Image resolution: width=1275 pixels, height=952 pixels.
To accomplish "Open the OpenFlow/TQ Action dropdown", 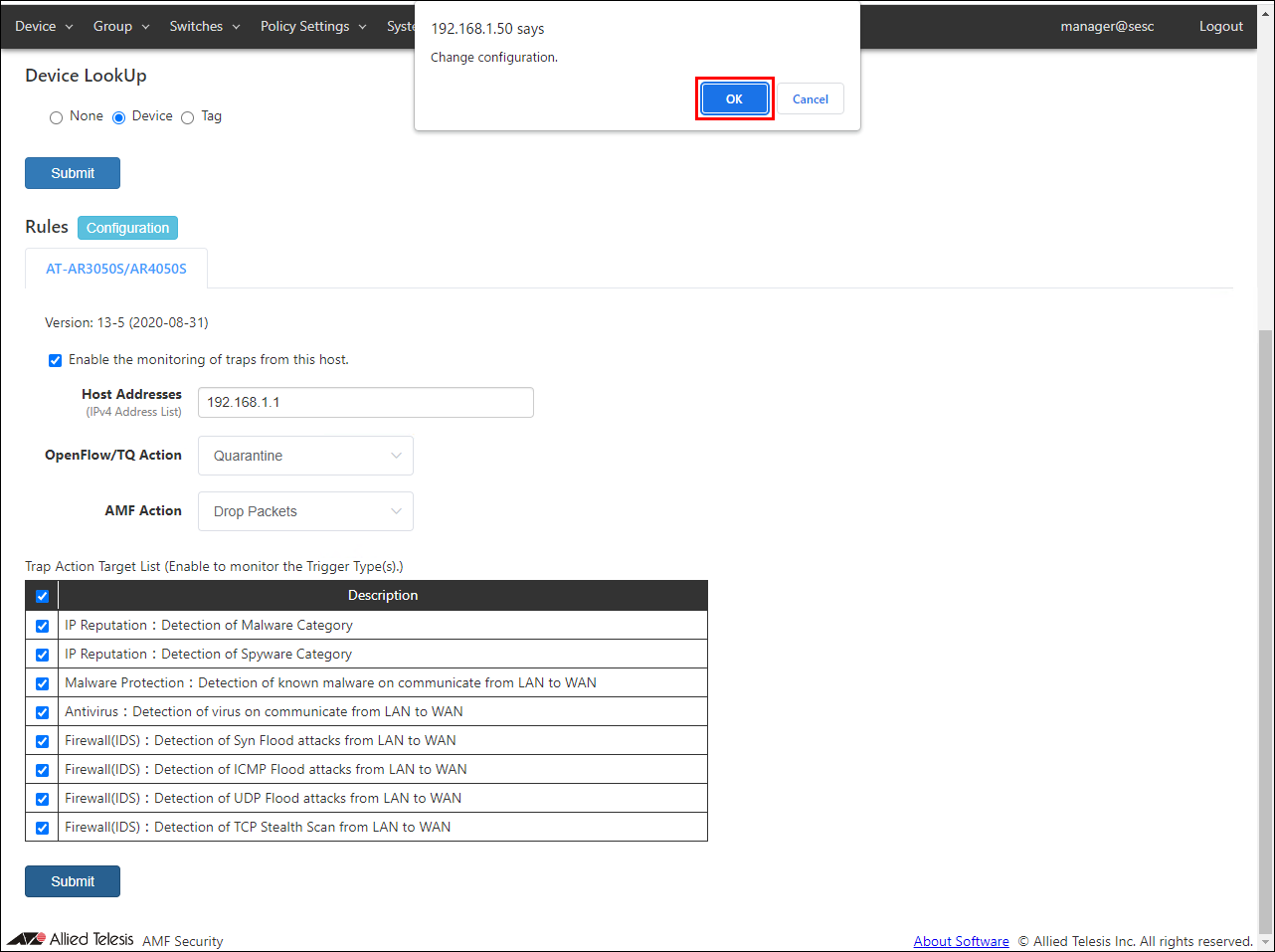I will click(305, 456).
